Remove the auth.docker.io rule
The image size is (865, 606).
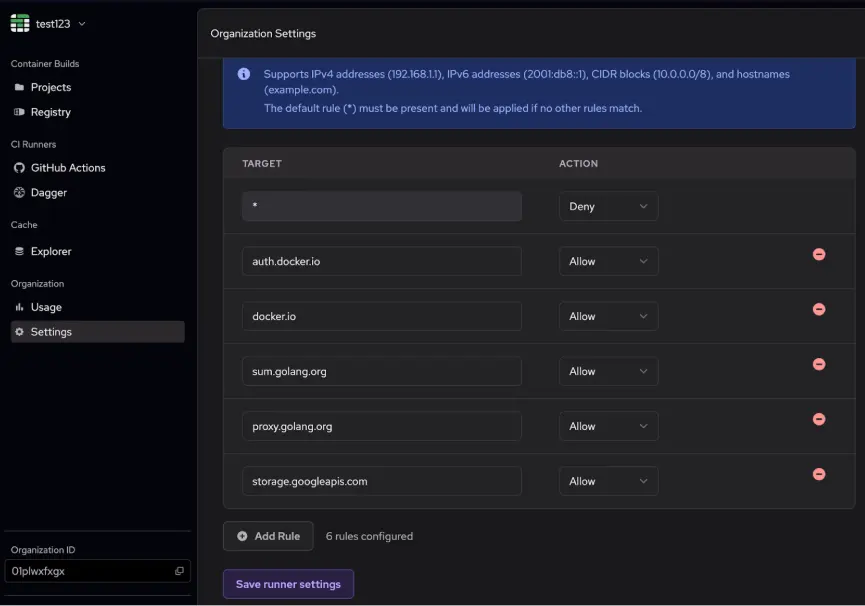[819, 254]
